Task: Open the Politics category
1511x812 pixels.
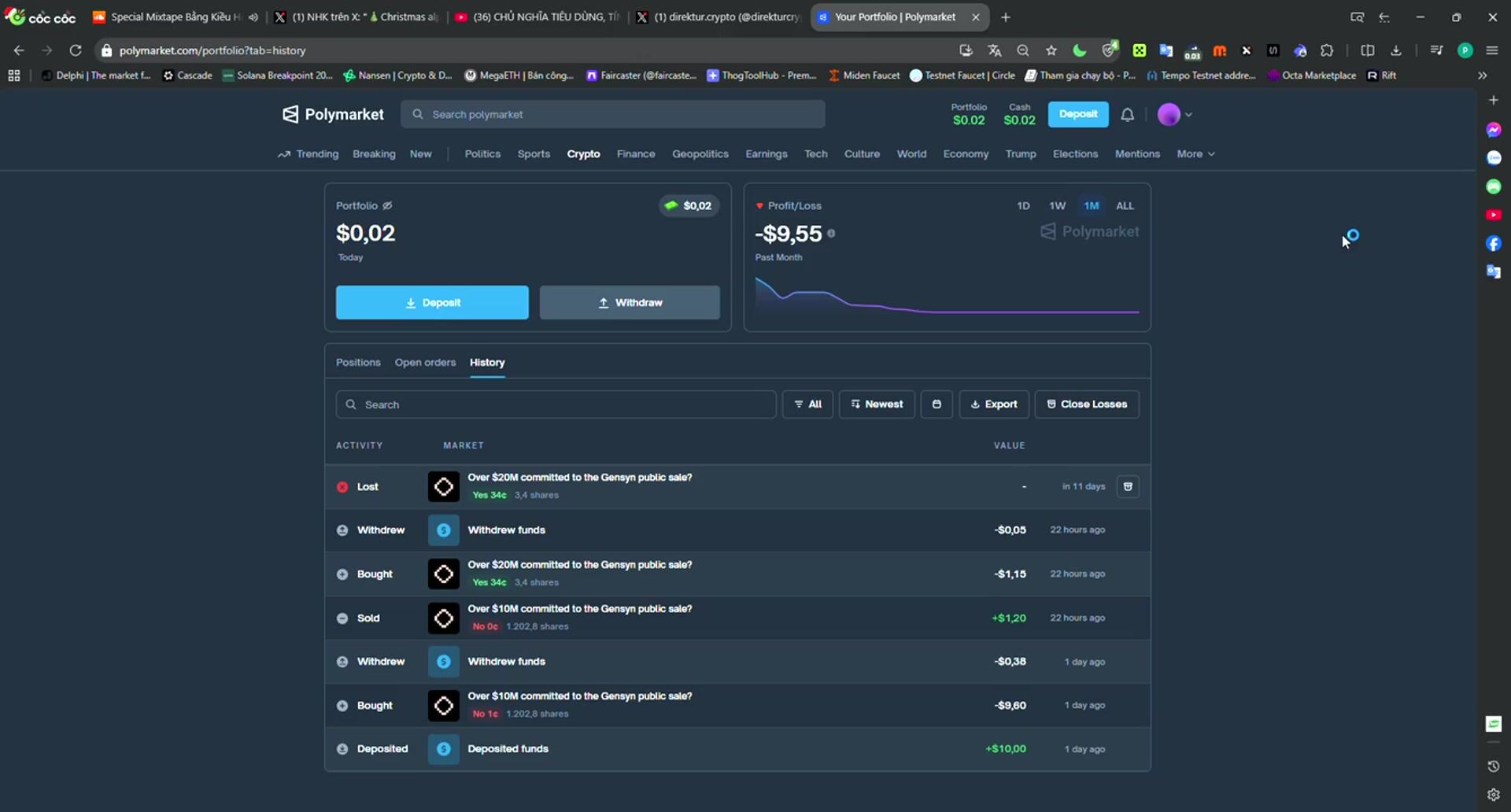Action: [482, 154]
